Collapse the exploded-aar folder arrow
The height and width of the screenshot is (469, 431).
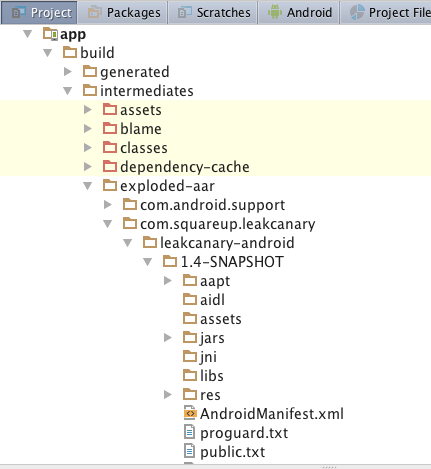point(88,186)
